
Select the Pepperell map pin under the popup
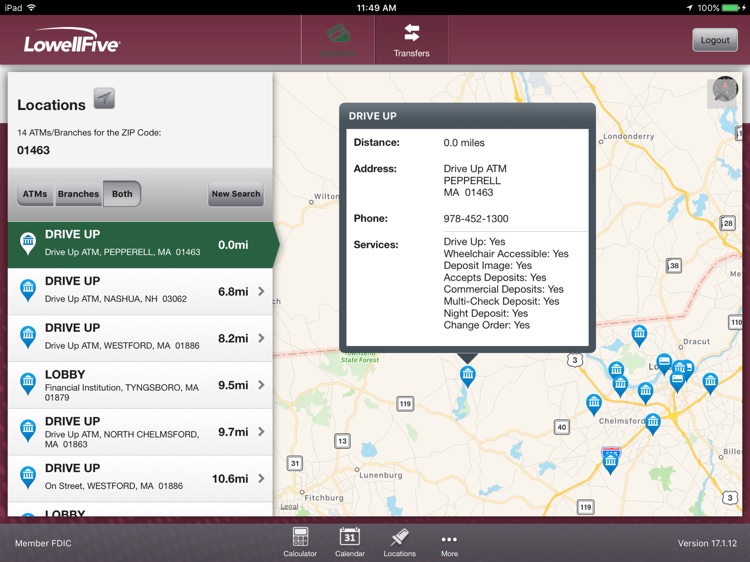[x=467, y=376]
